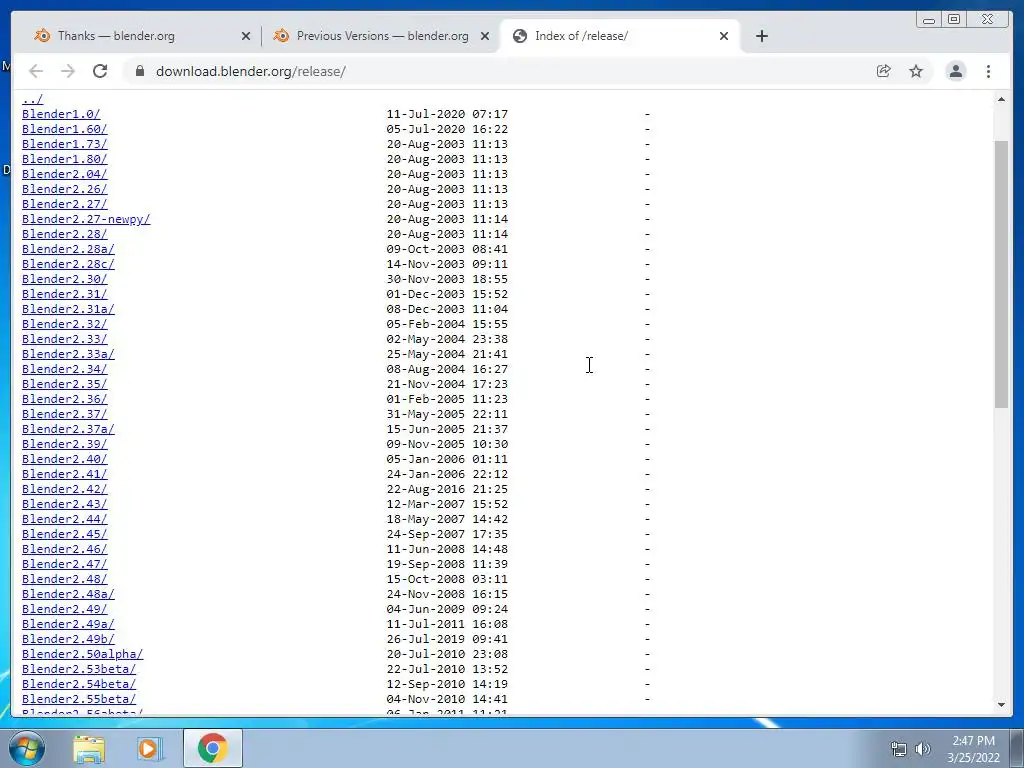Reload the page with the refresh icon
The image size is (1024, 768).
tap(100, 71)
